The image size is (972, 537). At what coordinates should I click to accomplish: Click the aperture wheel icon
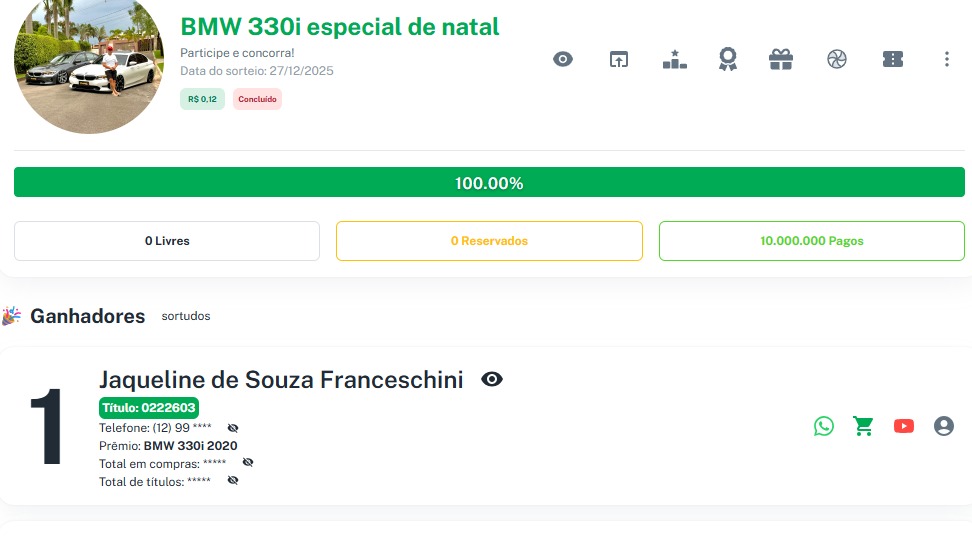point(837,60)
